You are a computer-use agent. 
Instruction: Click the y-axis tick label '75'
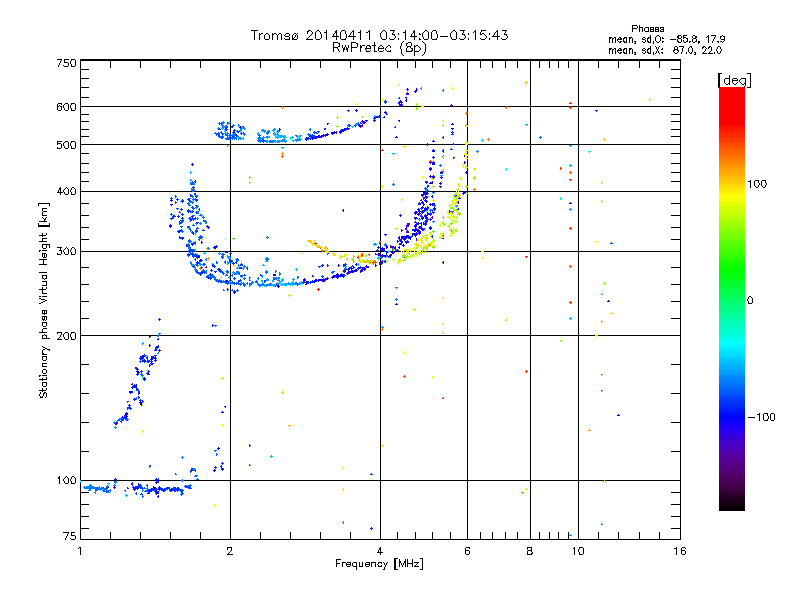(x=70, y=536)
